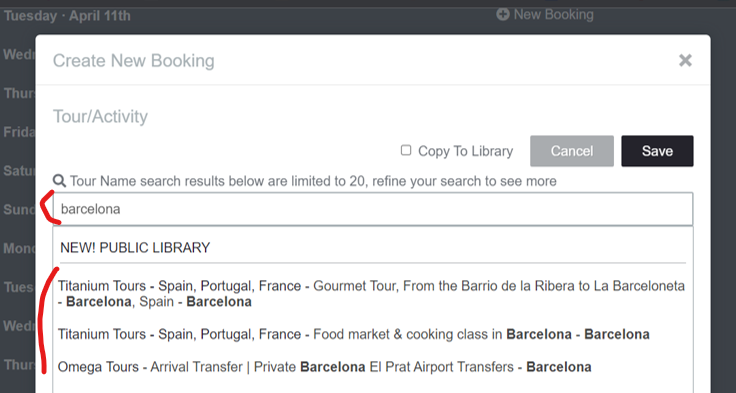Enable the Copy To Library checkbox
Screen dimensions: 736x393
coord(406,150)
